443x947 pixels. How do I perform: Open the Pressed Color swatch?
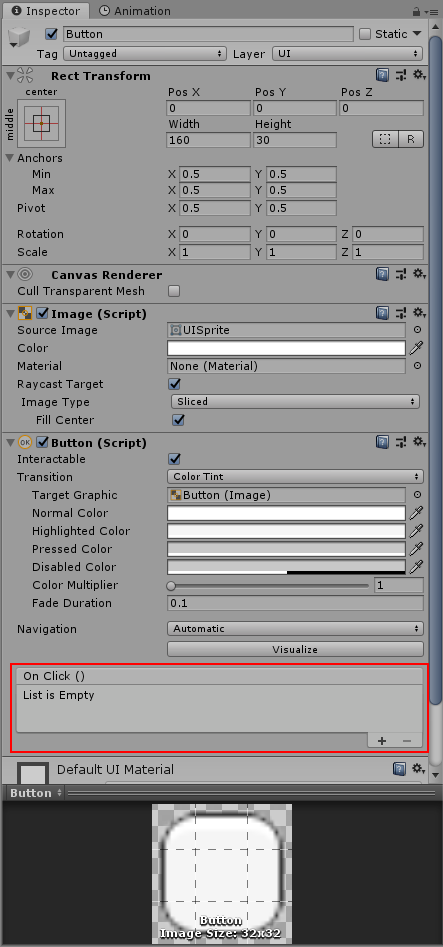286,549
